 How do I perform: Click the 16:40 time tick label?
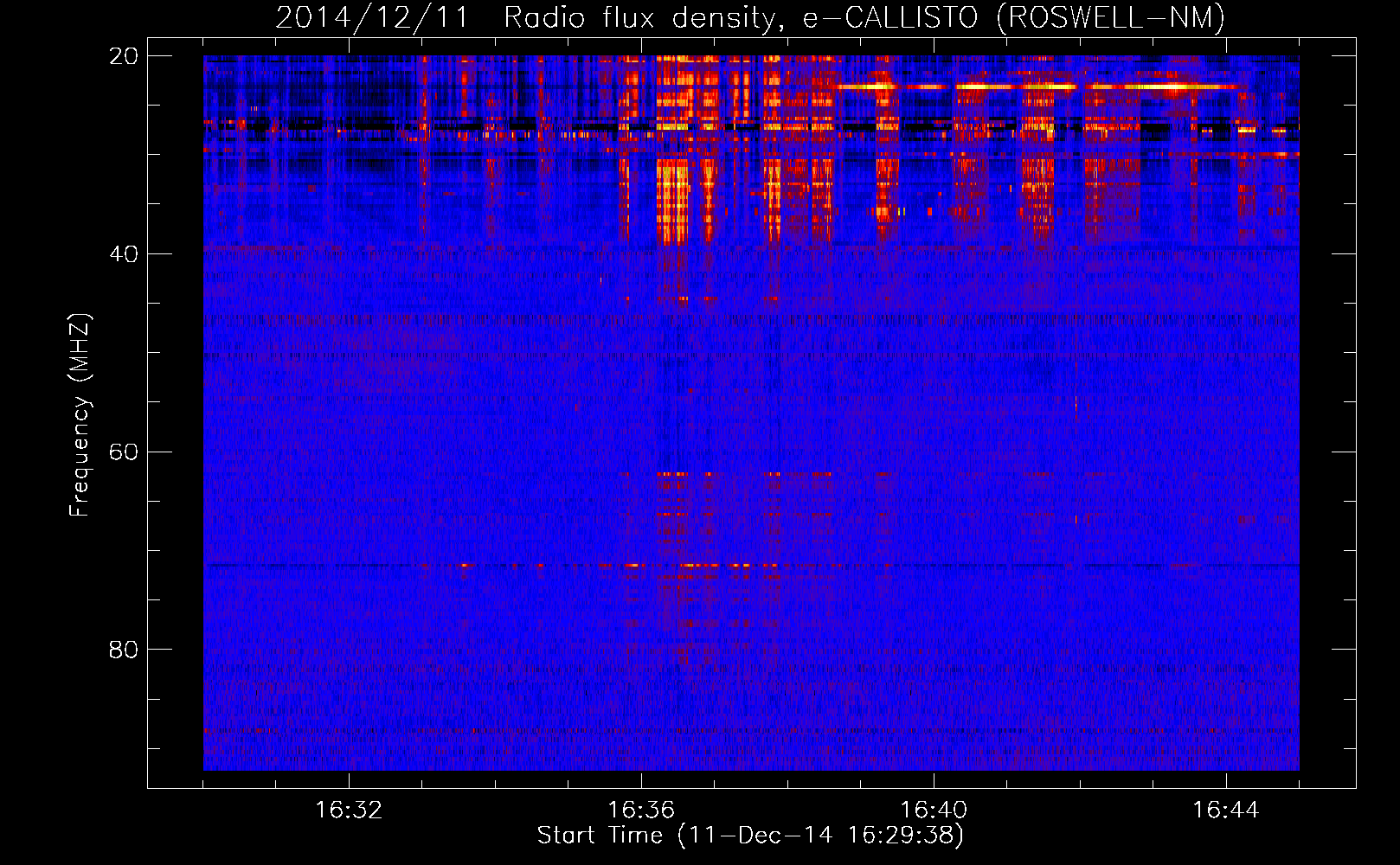tap(934, 811)
